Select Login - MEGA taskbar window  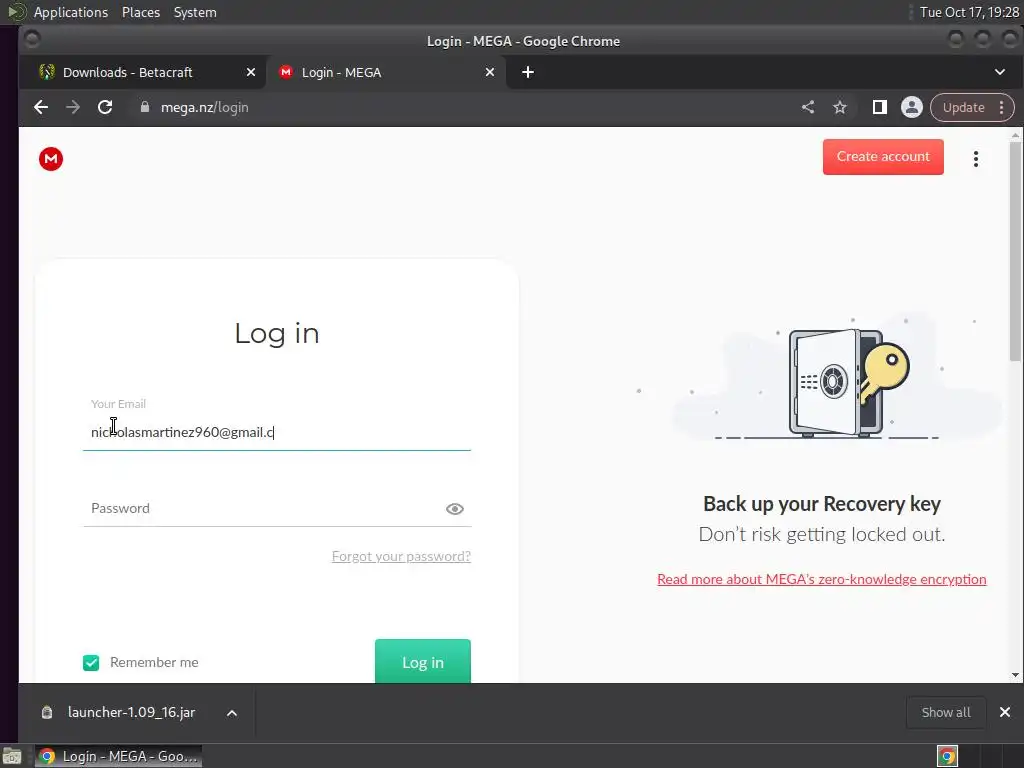click(x=118, y=756)
